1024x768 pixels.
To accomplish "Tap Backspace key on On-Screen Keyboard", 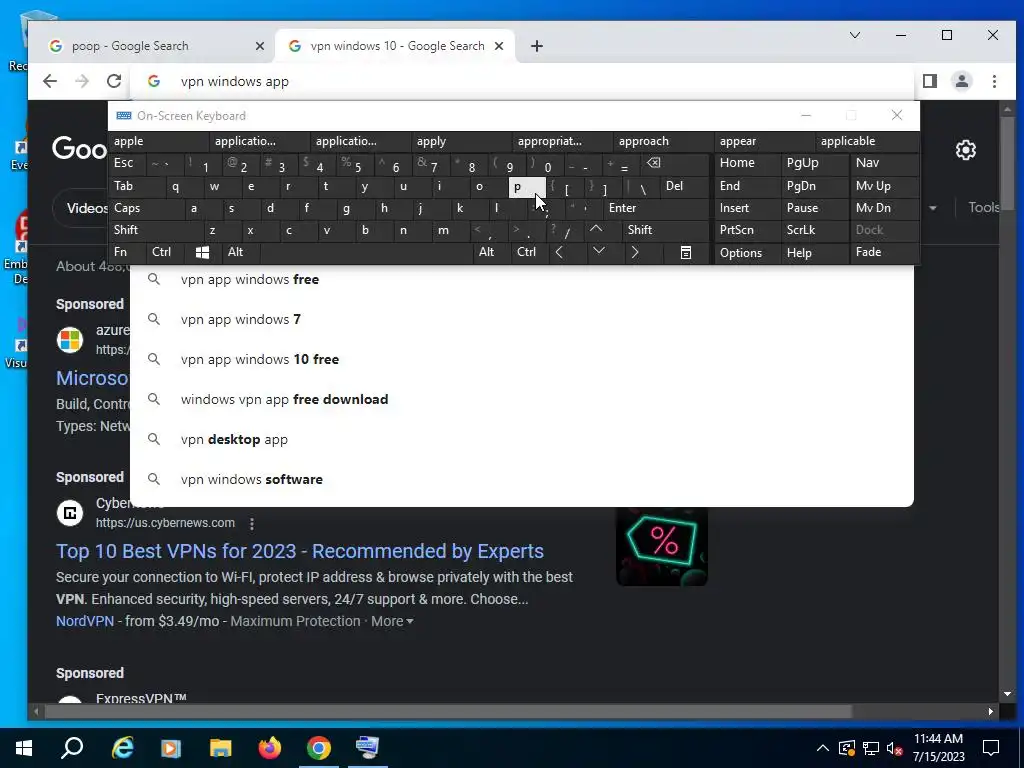I will pyautogui.click(x=654, y=163).
